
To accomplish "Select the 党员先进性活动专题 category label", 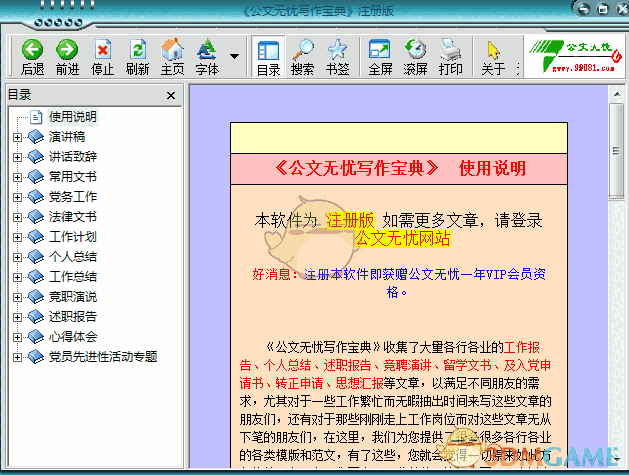I will pyautogui.click(x=103, y=357).
